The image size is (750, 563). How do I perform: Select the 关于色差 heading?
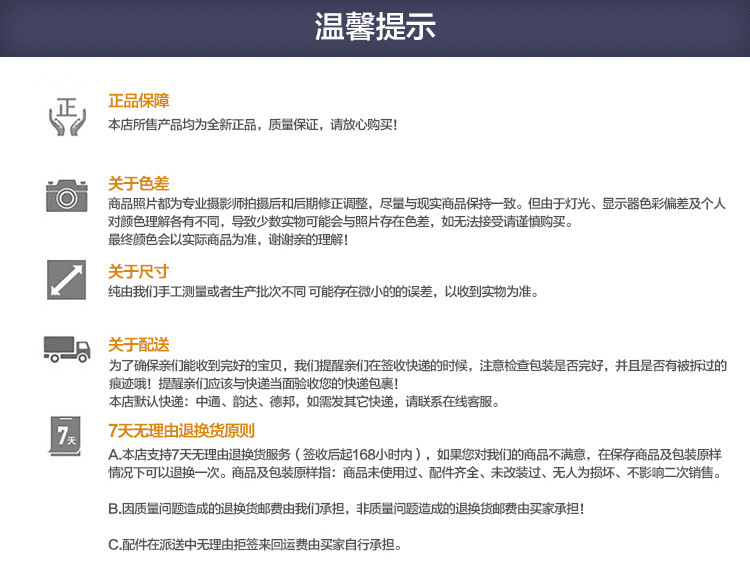139,184
